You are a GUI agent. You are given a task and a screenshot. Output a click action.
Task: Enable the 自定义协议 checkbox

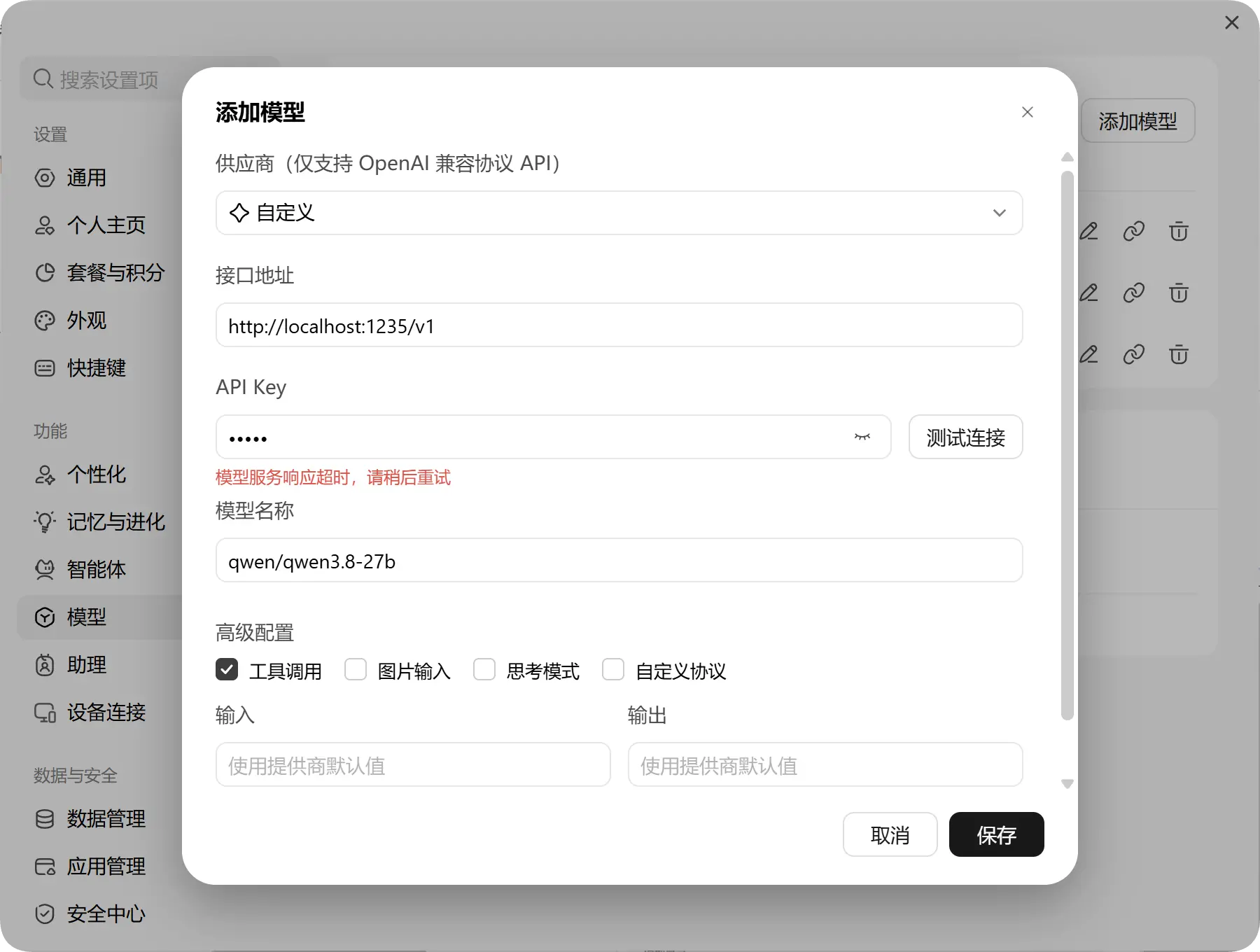tap(613, 670)
